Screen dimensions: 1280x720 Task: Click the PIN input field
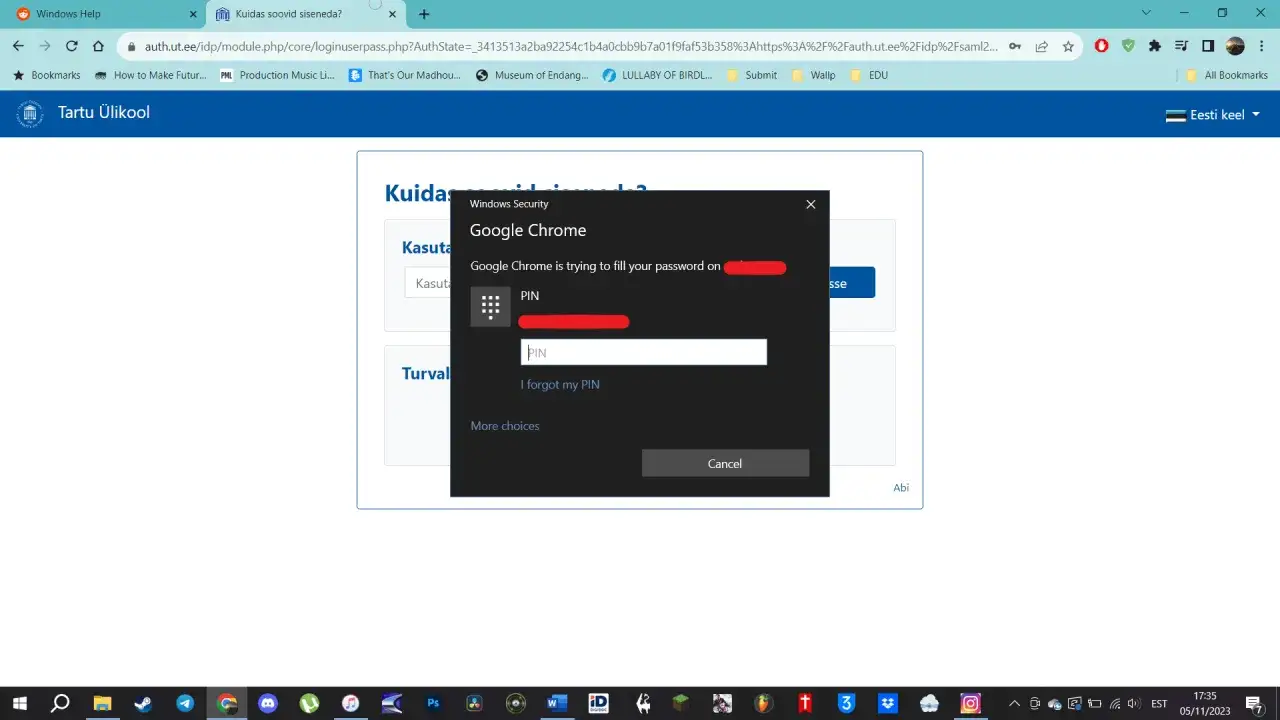point(643,352)
